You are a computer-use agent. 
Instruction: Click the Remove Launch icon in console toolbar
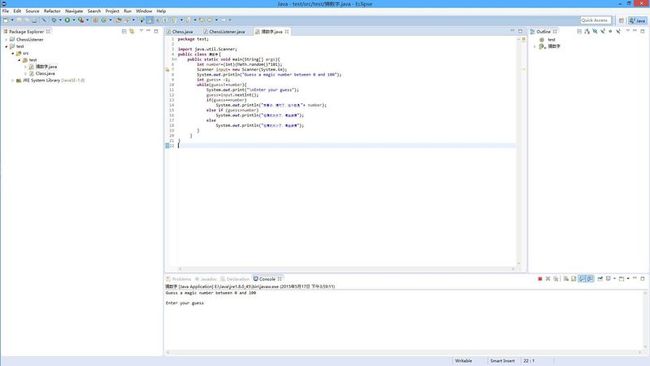(x=548, y=279)
